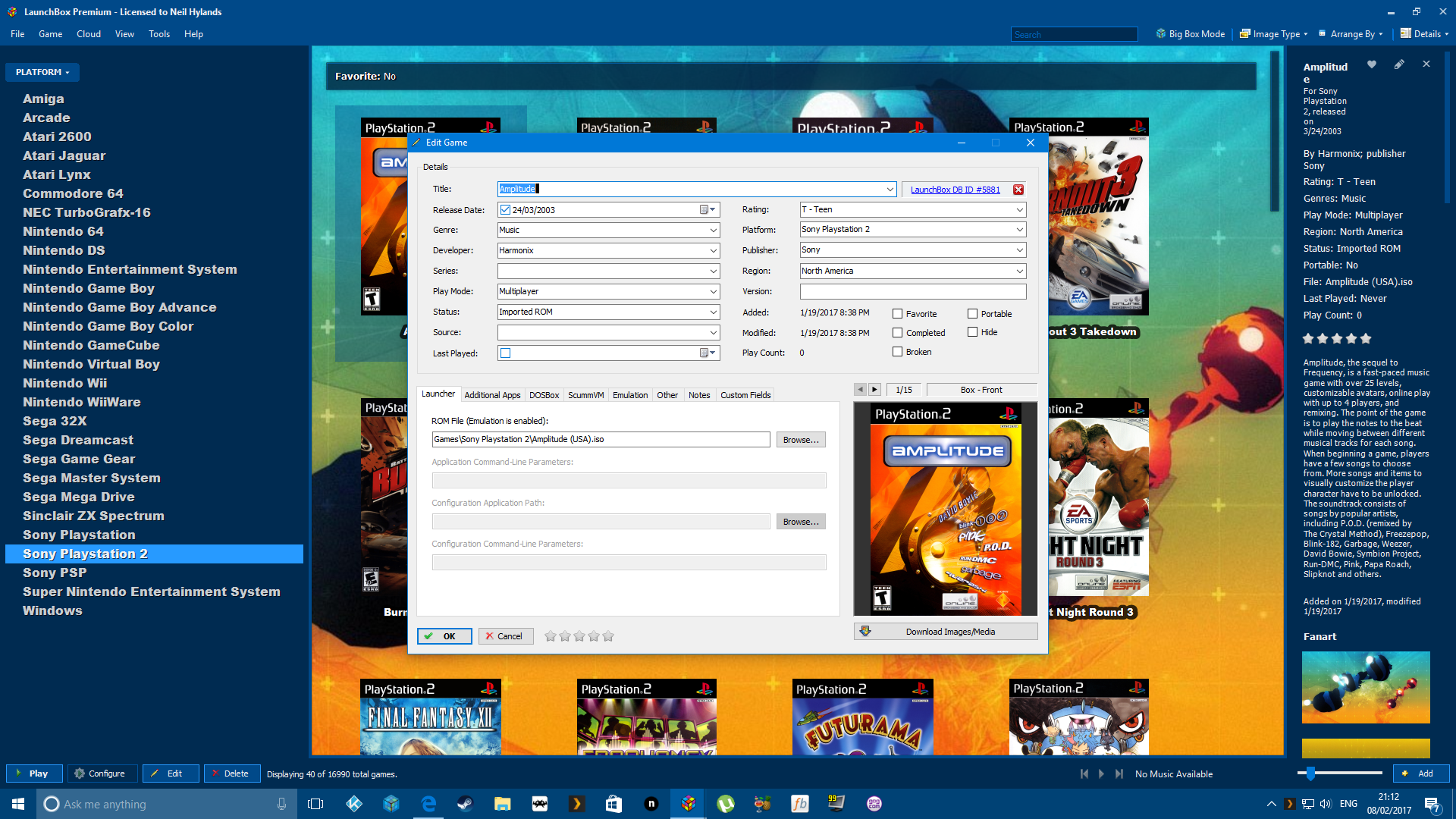1456x819 pixels.
Task: Check the Hide checkbox
Action: point(972,332)
